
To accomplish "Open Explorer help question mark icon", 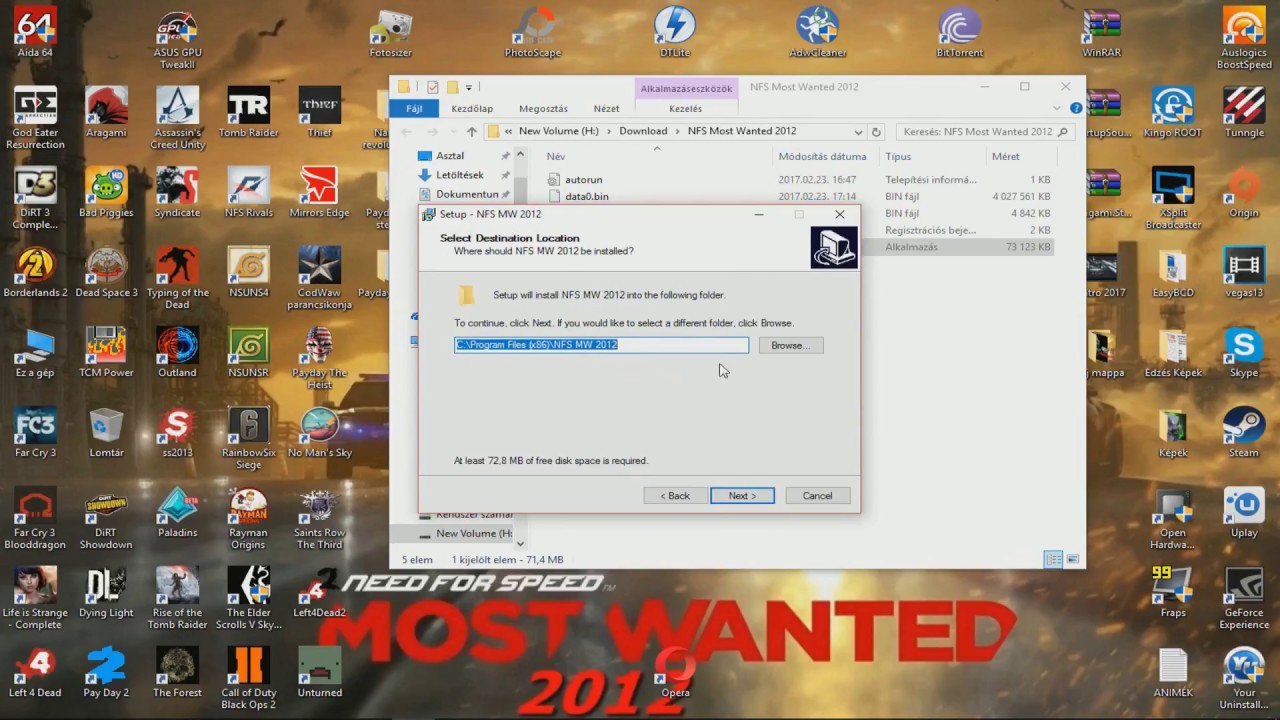I will point(1076,107).
